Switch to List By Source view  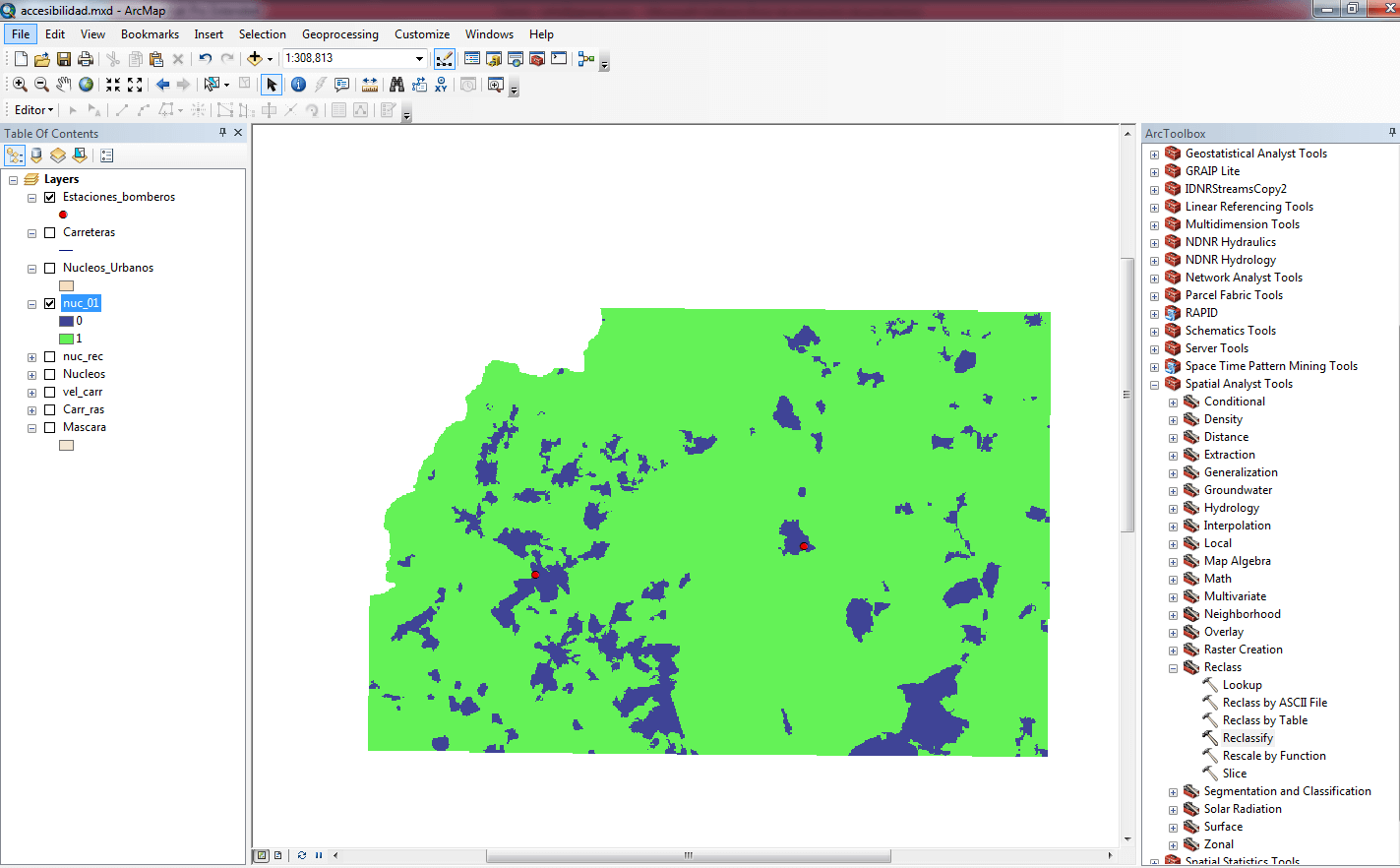[36, 155]
